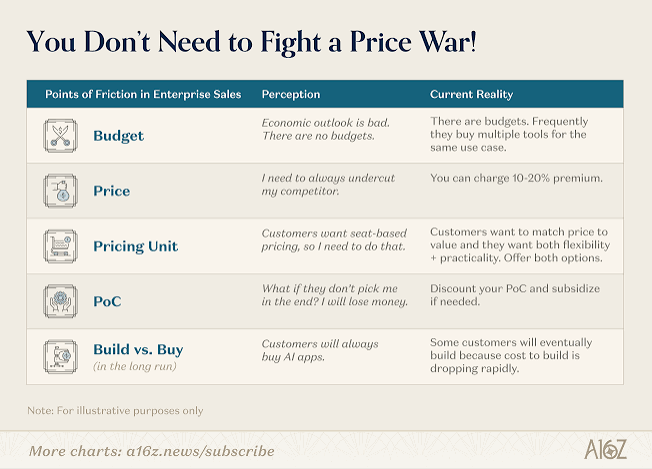Viewport: 652px width, 469px height.
Task: Click the PoC hands holding gear icon
Action: (x=60, y=301)
